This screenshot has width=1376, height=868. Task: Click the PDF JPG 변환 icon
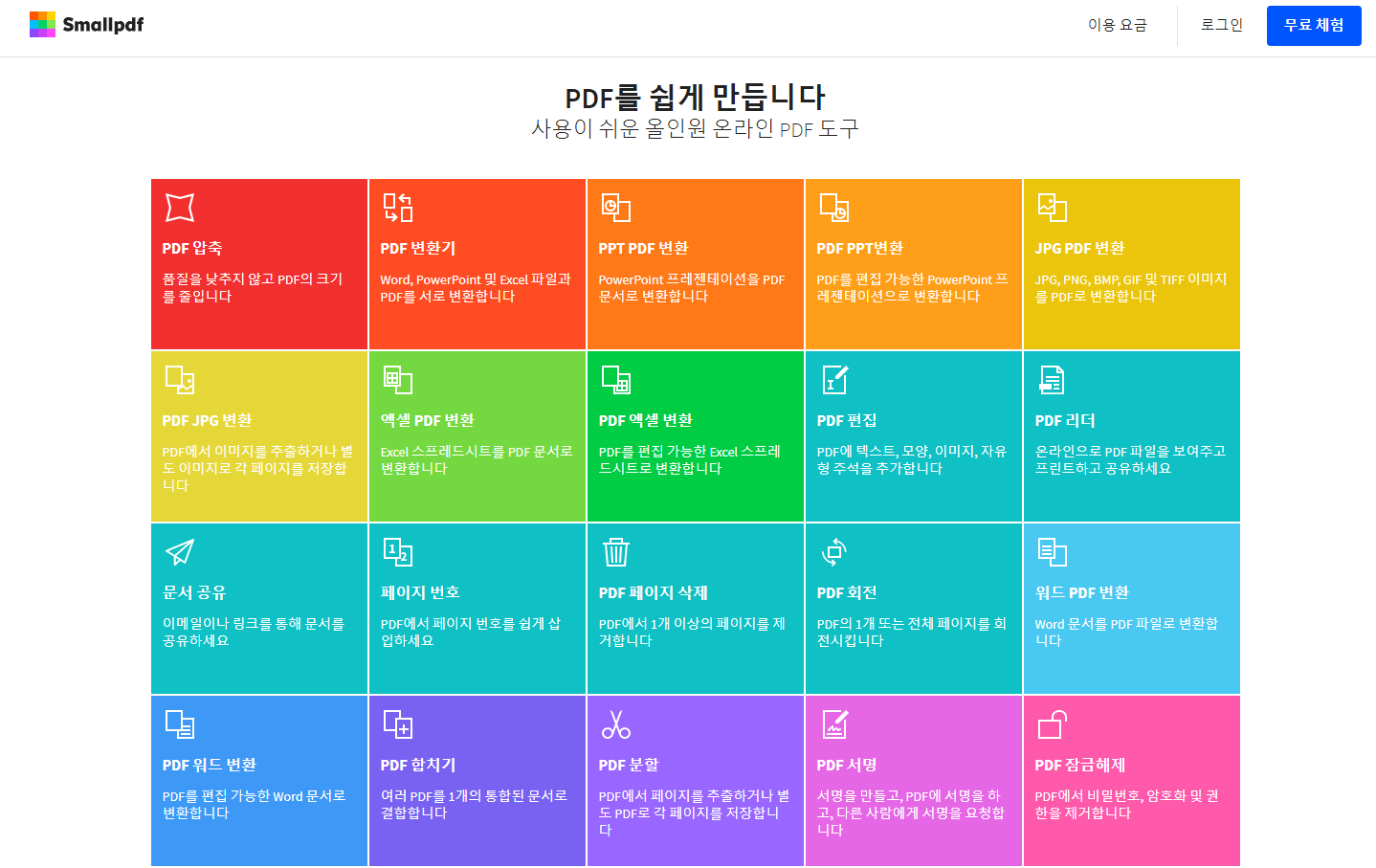coord(179,380)
